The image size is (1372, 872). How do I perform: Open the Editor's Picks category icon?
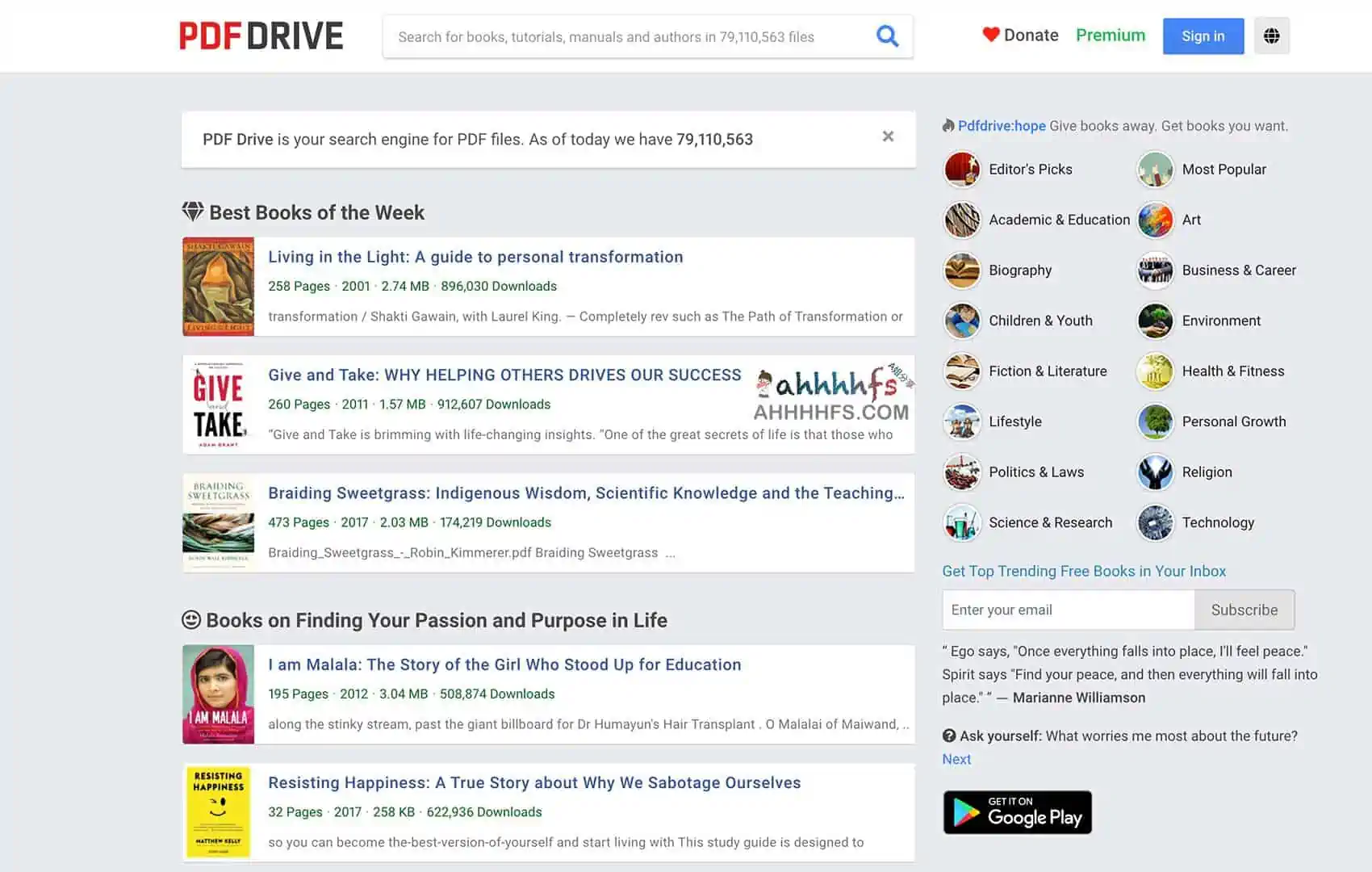tap(962, 170)
